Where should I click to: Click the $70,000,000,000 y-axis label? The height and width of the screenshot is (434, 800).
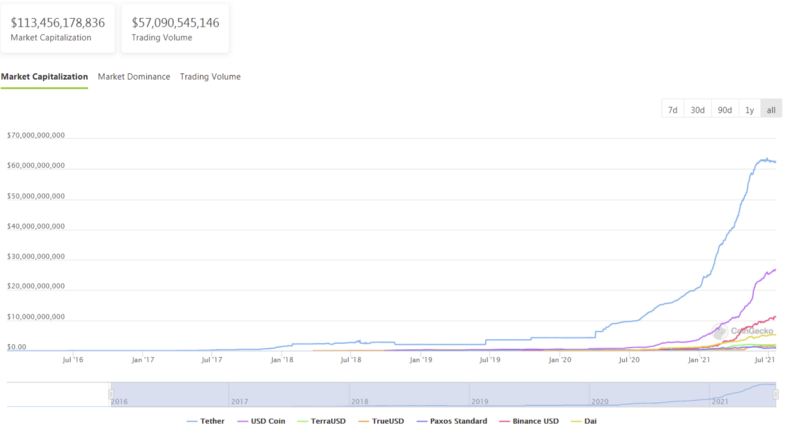tap(36, 135)
